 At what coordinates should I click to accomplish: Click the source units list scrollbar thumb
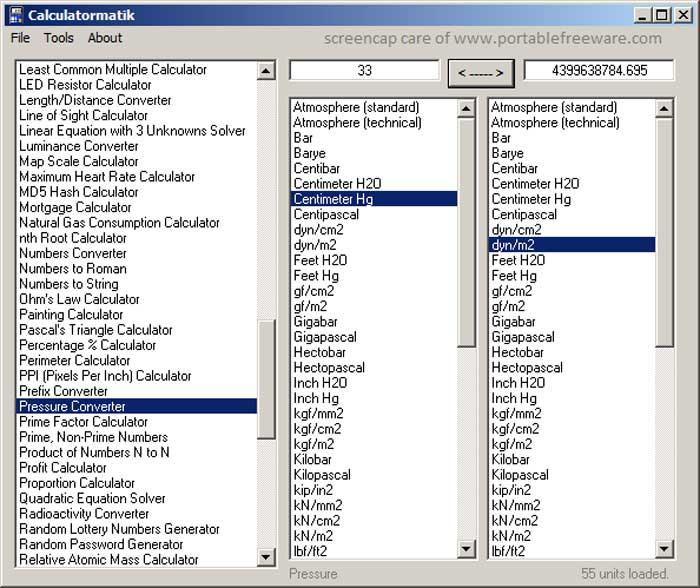[x=467, y=232]
